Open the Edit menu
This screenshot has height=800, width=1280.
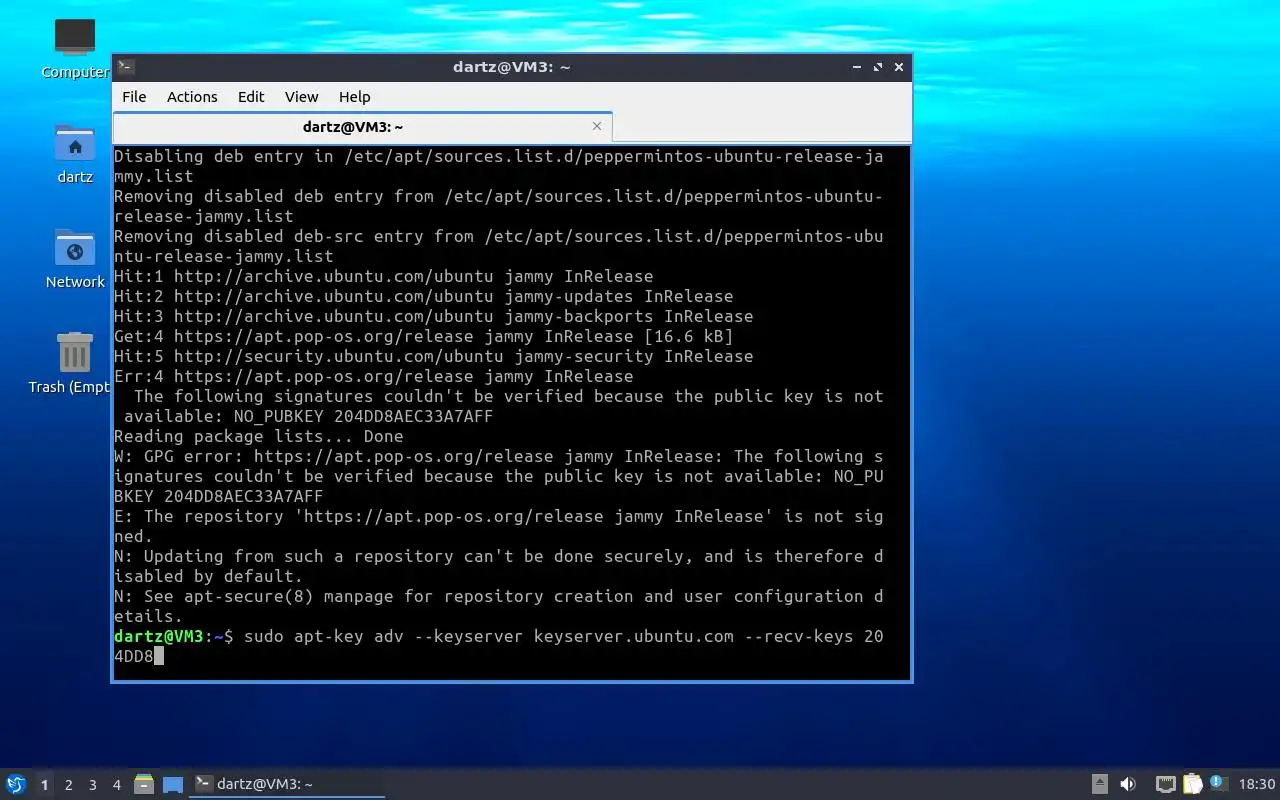point(251,97)
